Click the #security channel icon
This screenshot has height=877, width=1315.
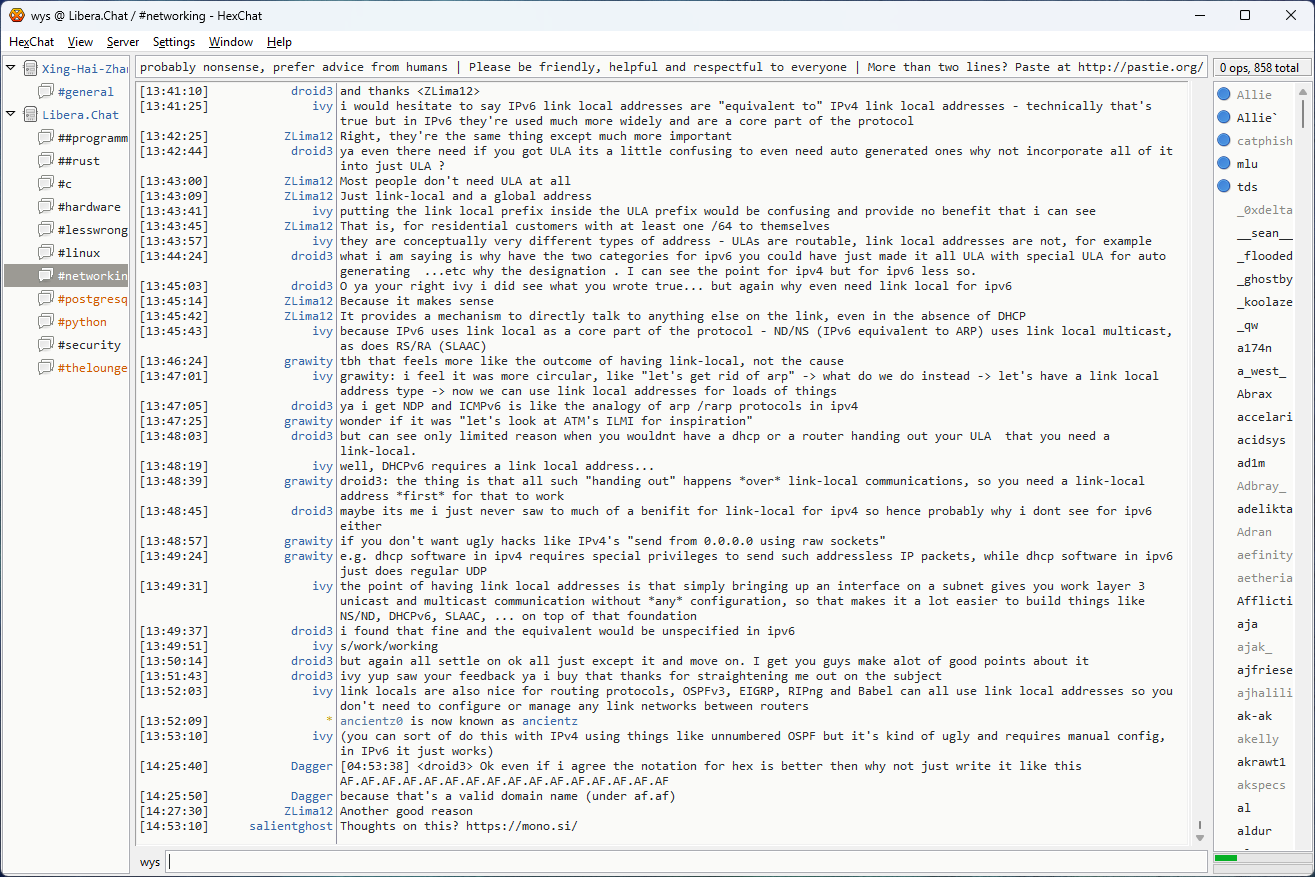pyautogui.click(x=46, y=344)
